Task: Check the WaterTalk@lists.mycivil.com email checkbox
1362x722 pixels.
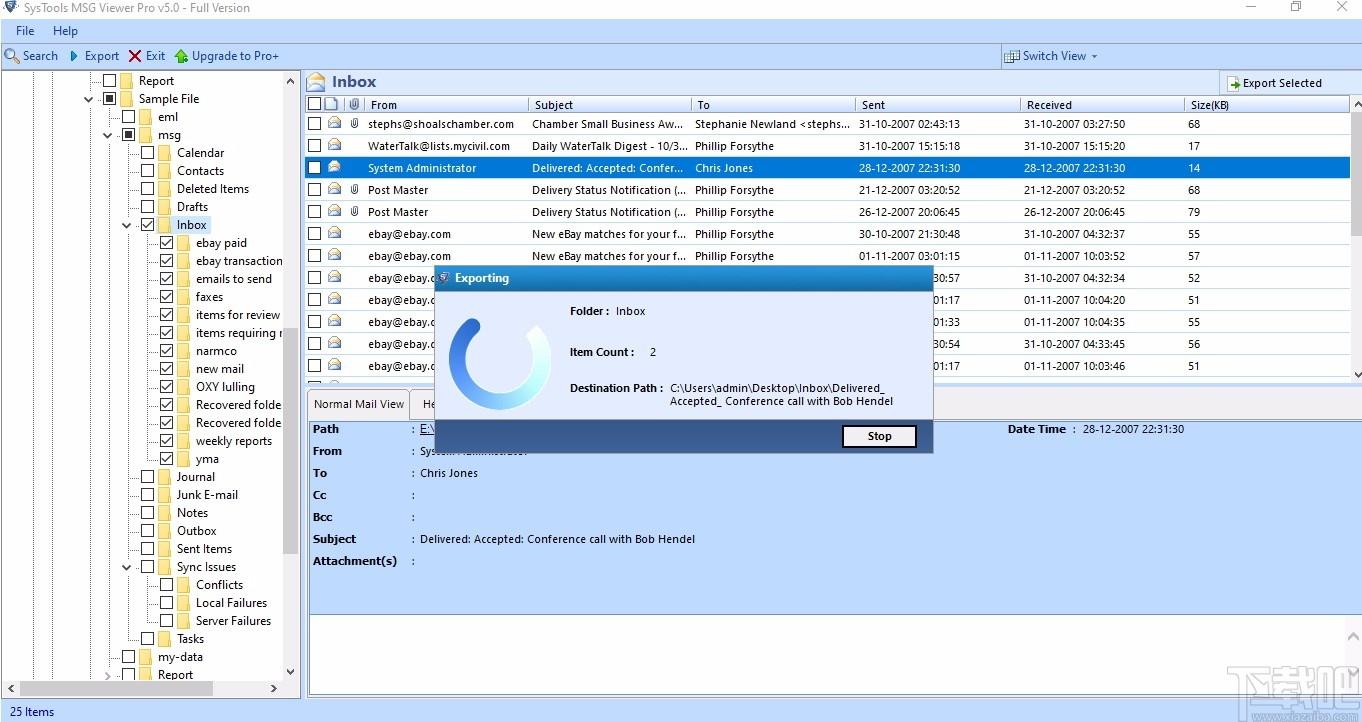Action: click(314, 146)
